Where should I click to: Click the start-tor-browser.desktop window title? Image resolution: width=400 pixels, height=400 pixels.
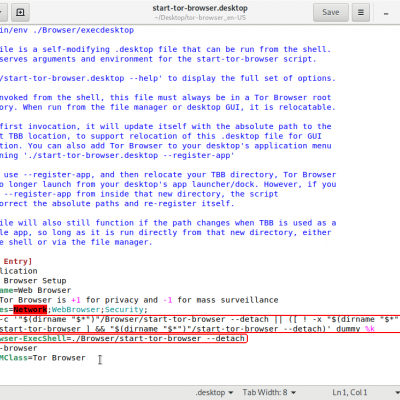coord(200,8)
